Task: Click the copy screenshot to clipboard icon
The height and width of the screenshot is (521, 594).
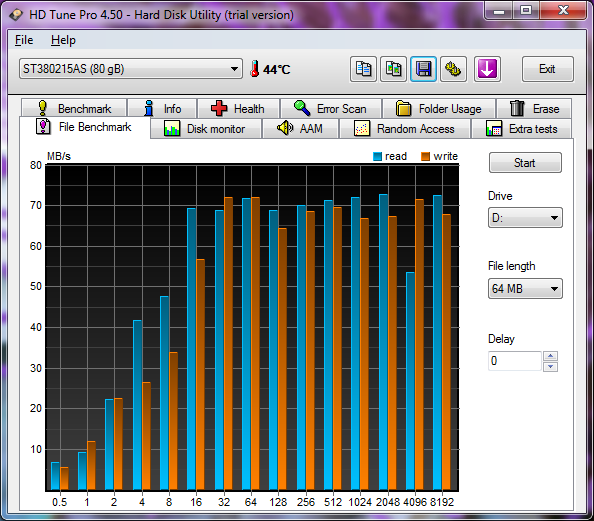Action: 394,69
